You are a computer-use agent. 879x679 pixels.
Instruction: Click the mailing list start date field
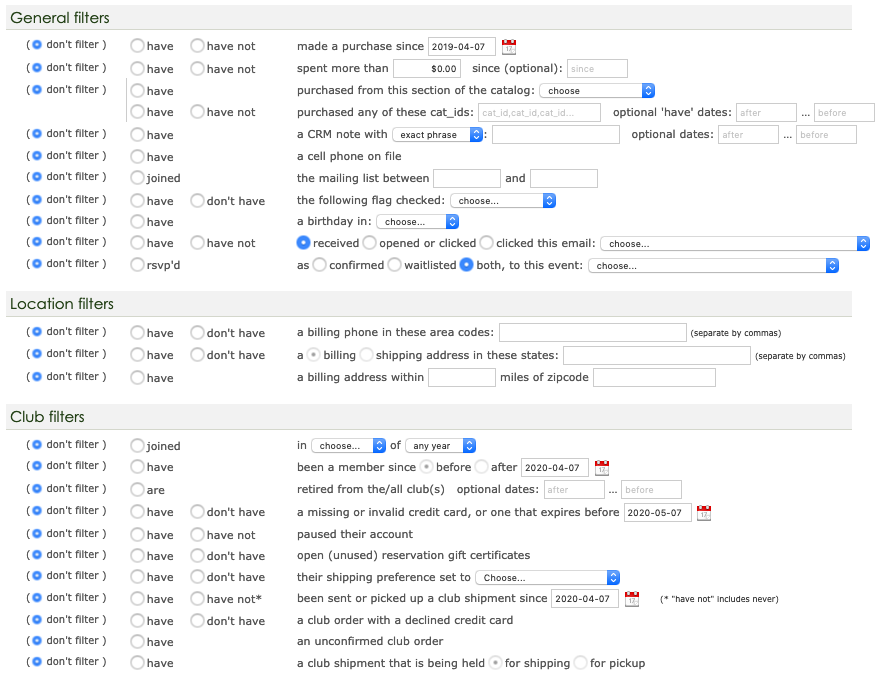pyautogui.click(x=467, y=178)
